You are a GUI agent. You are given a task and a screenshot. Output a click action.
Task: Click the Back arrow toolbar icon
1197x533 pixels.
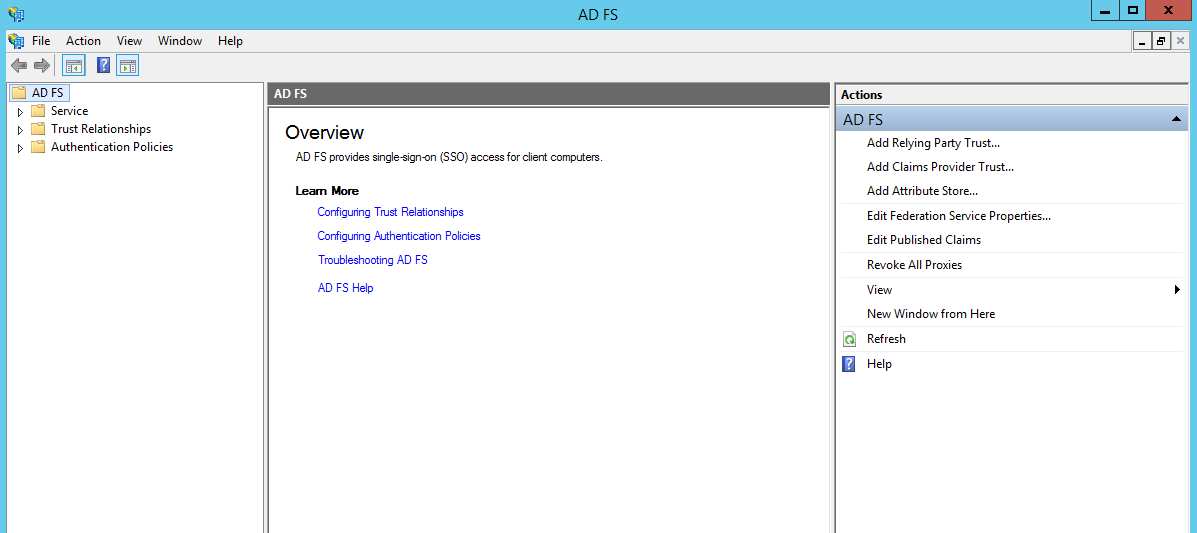click(18, 66)
